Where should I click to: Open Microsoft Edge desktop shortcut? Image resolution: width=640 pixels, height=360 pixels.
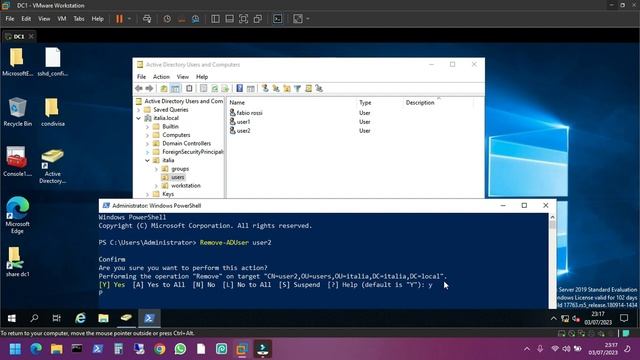point(17,215)
